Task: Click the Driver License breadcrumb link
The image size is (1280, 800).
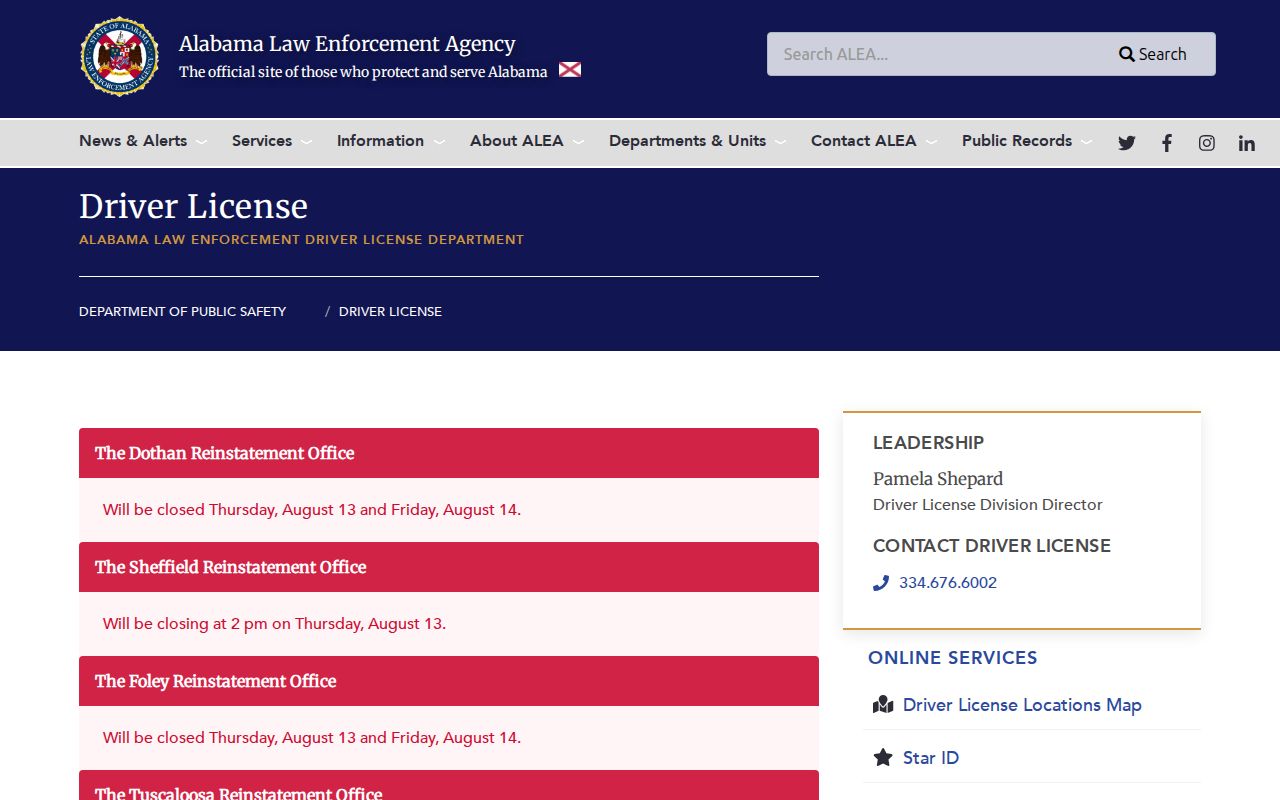Action: pyautogui.click(x=390, y=312)
